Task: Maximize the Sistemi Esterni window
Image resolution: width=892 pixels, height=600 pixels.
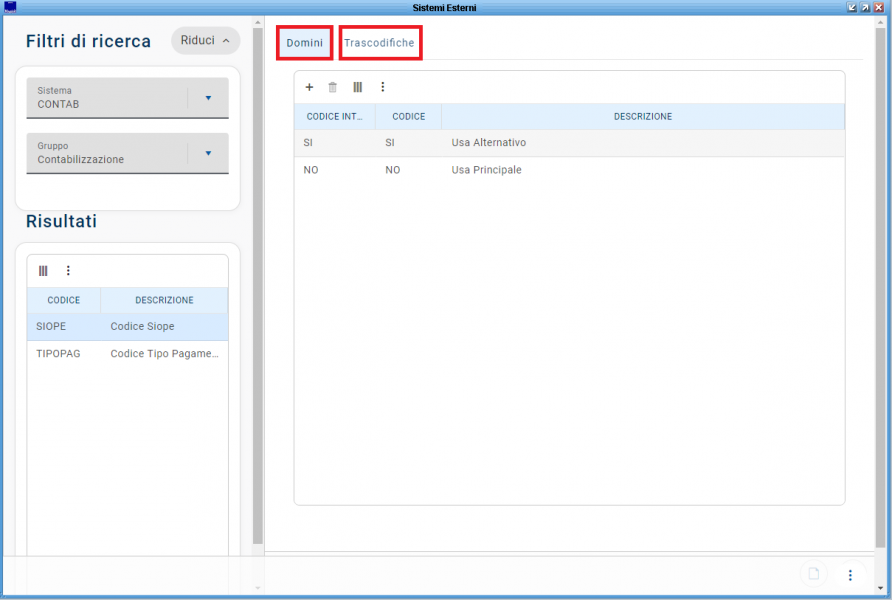Action: pyautogui.click(x=865, y=7)
